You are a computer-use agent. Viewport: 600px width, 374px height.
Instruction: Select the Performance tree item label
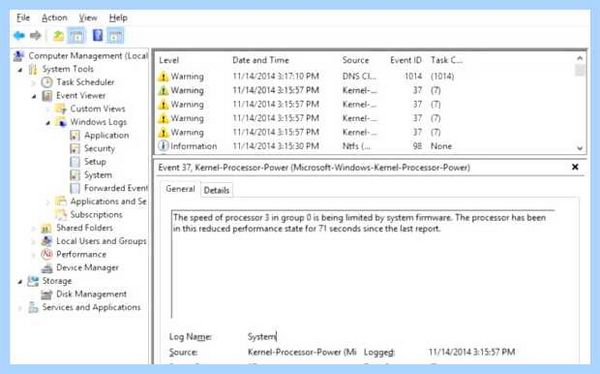coord(81,255)
